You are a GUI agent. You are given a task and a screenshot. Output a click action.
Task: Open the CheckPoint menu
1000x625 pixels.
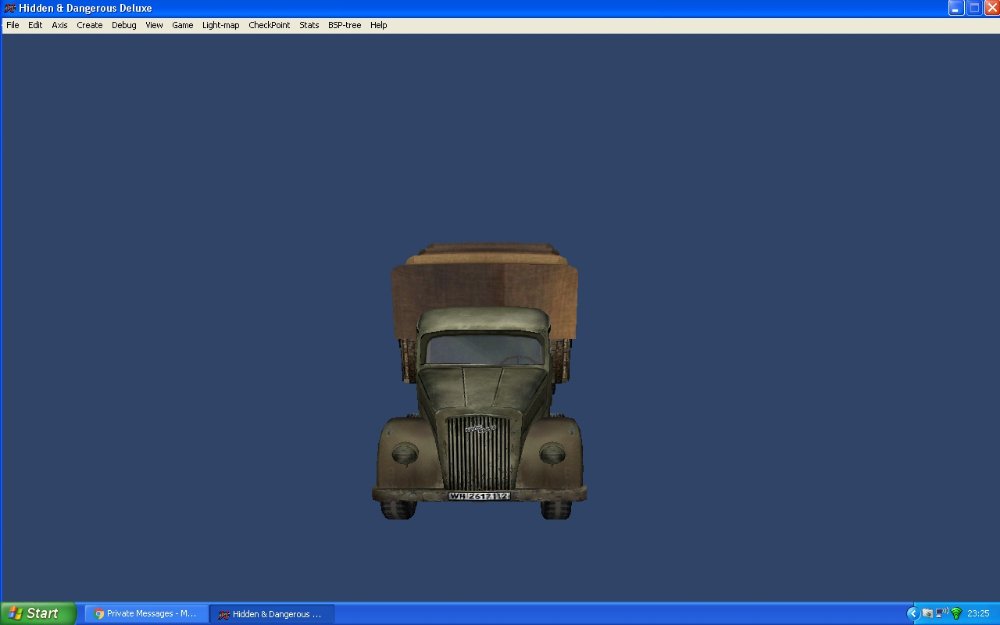[269, 25]
